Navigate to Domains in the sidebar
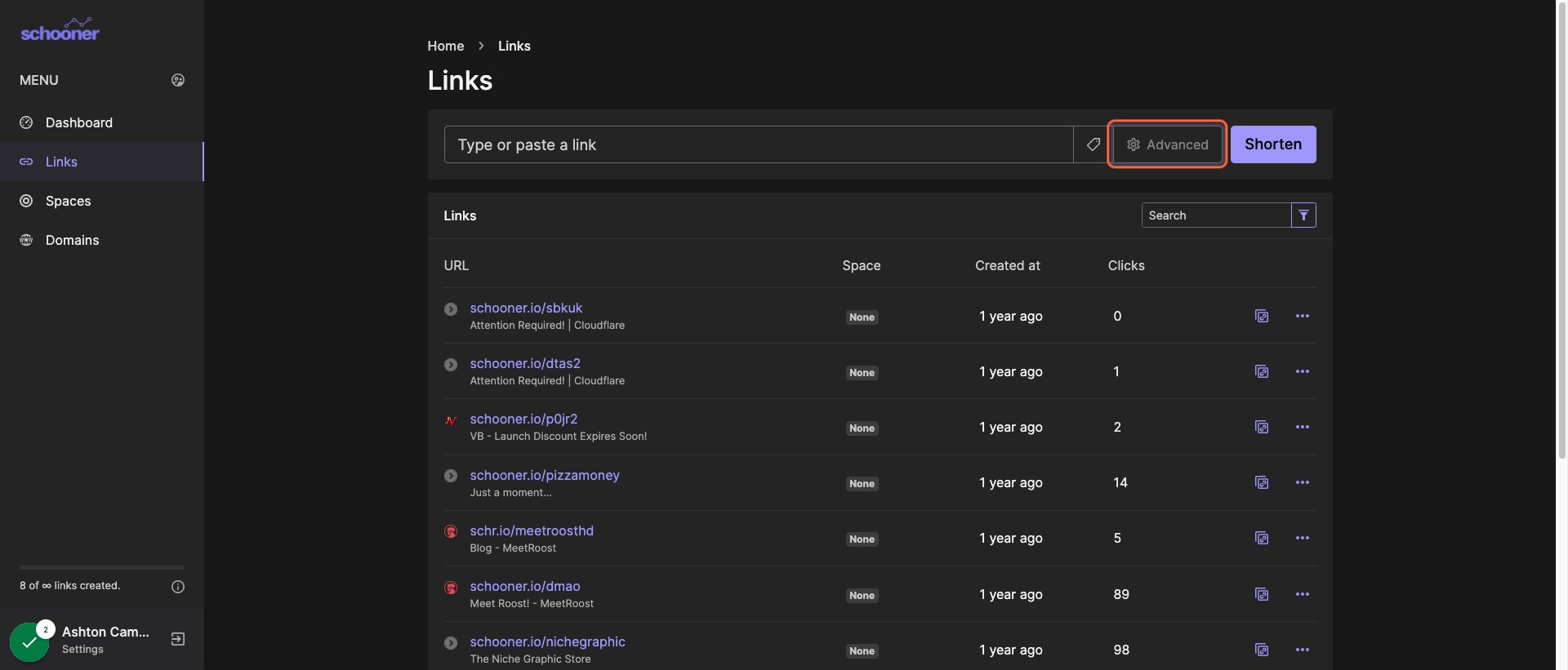This screenshot has width=1568, height=670. pos(101,240)
